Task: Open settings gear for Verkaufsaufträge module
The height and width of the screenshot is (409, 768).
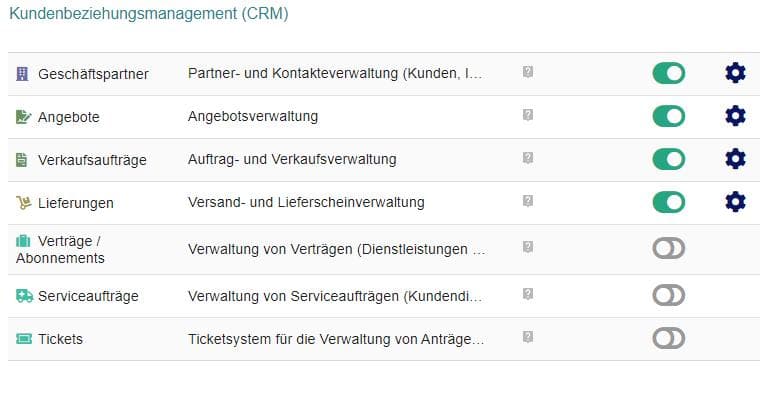Action: [x=735, y=159]
